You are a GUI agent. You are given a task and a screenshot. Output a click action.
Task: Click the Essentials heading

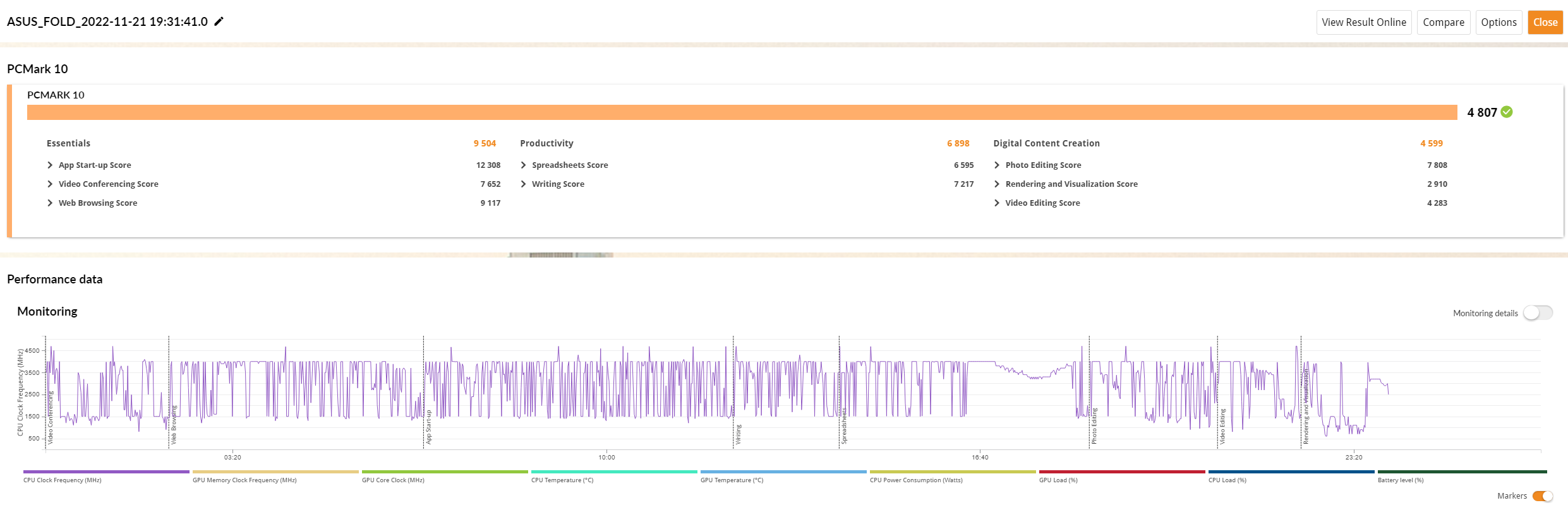[x=68, y=143]
